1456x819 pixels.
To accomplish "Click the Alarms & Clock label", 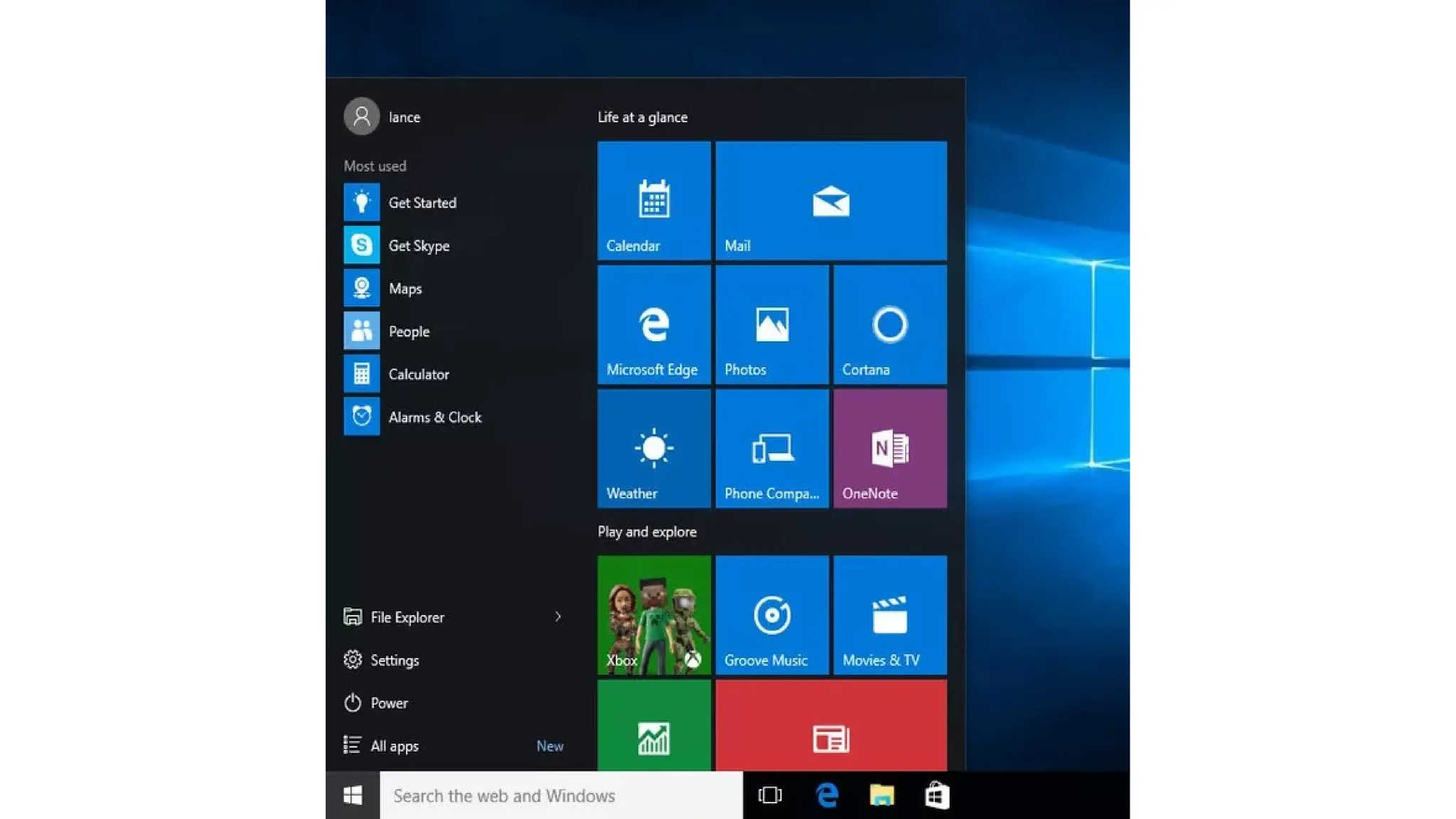I will pos(435,417).
